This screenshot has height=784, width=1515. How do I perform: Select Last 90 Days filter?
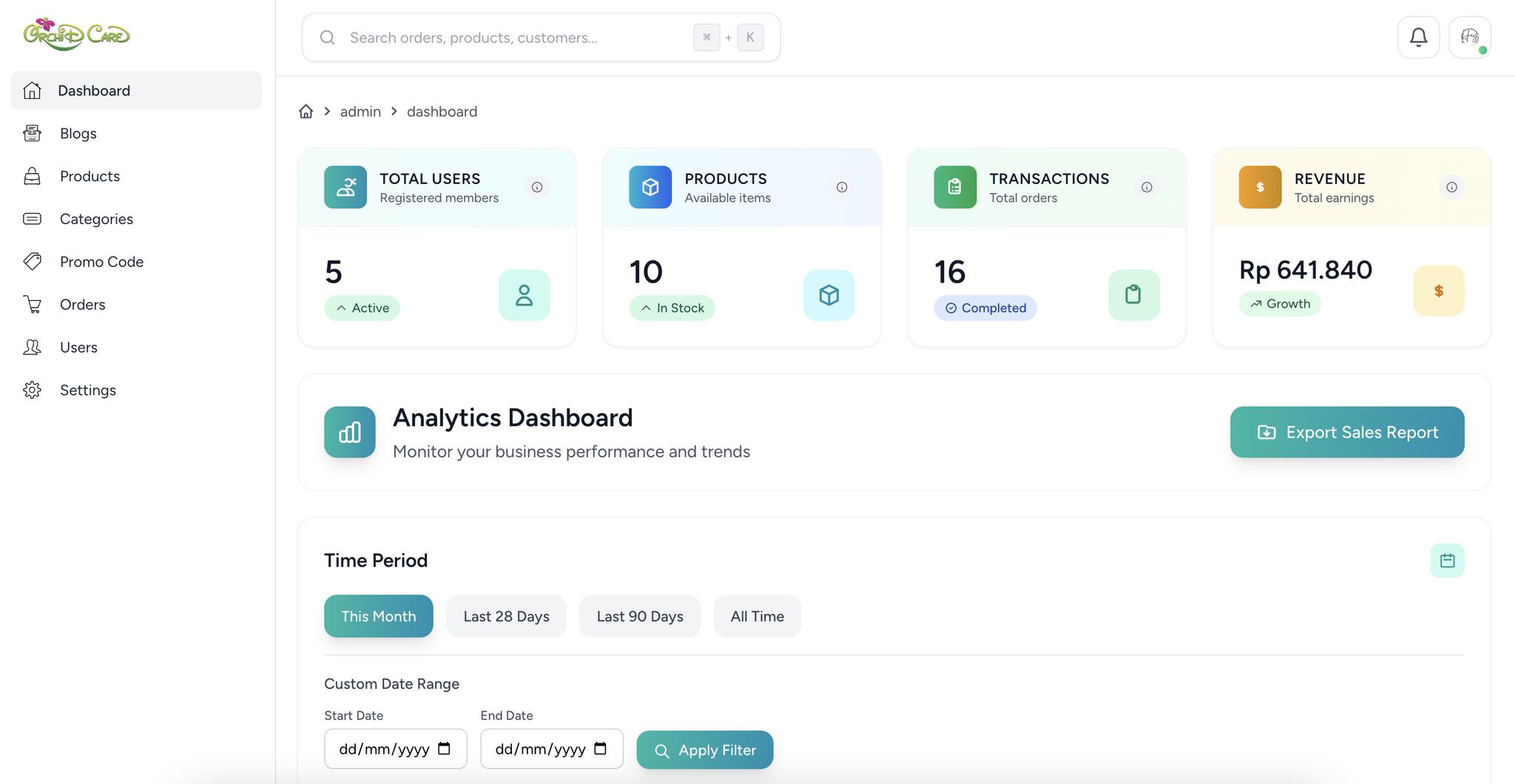tap(639, 616)
